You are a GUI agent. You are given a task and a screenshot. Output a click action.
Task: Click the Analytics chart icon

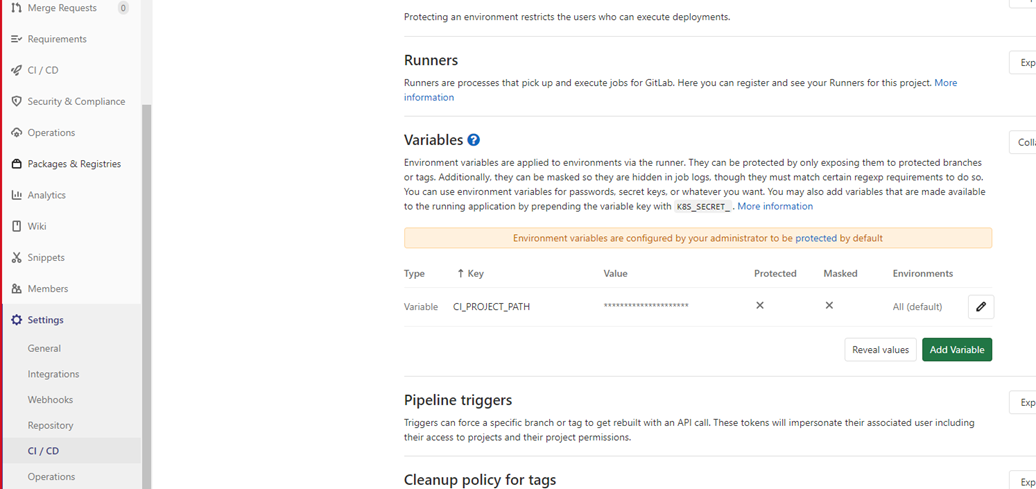click(16, 195)
